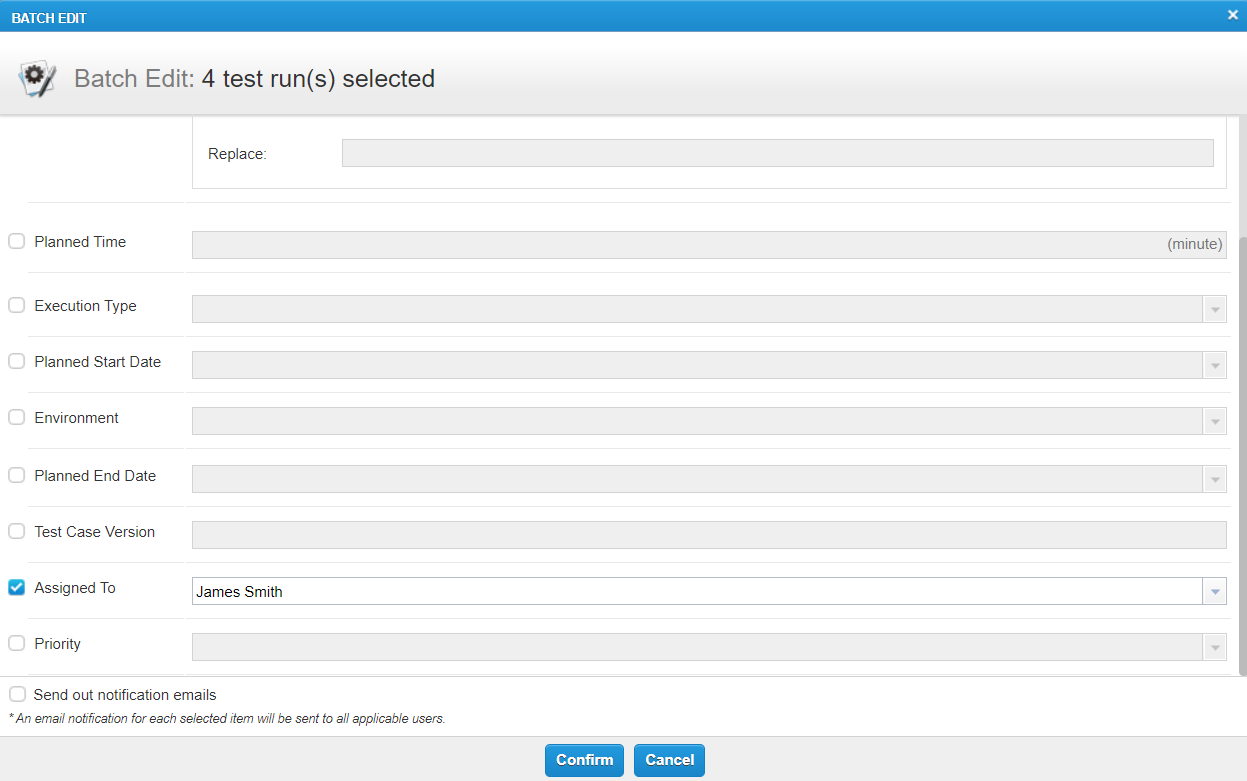
Task: Toggle Send out notification emails
Action: [x=18, y=694]
